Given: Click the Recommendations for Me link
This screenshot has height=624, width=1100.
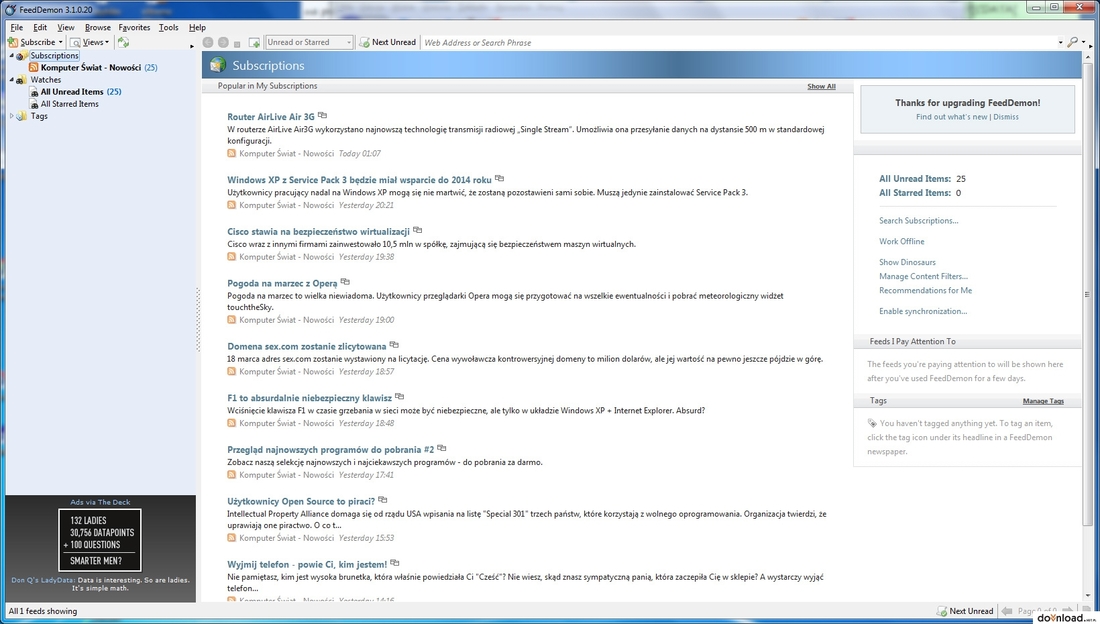Looking at the screenshot, I should pos(925,291).
